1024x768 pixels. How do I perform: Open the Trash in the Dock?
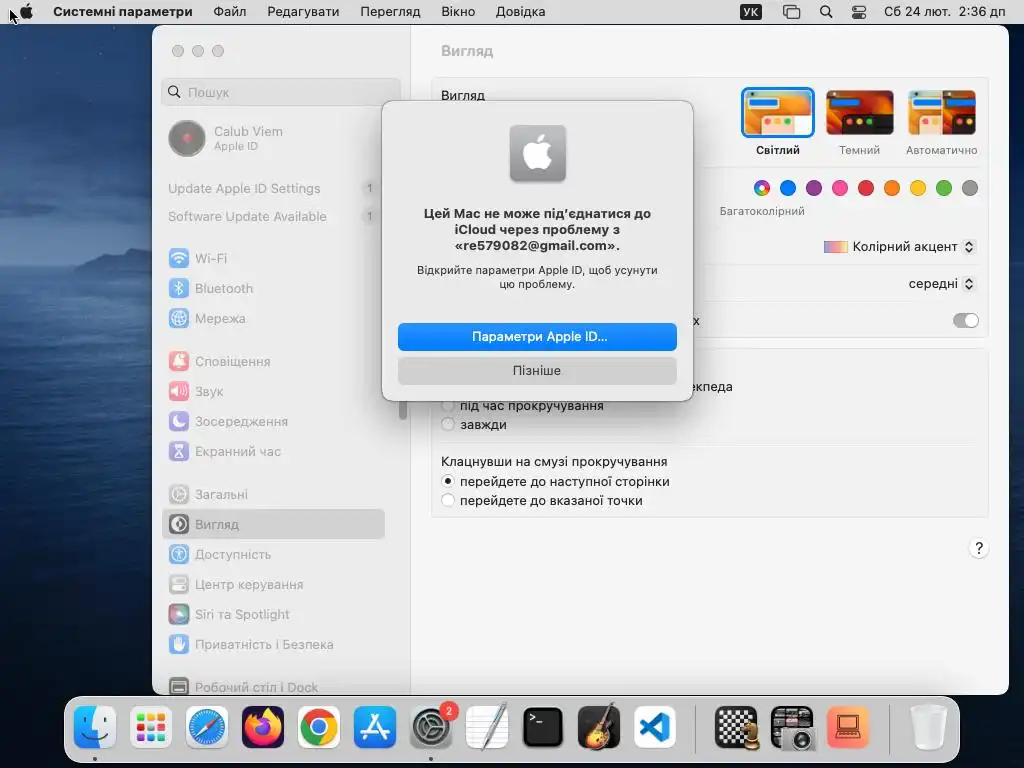coord(929,727)
